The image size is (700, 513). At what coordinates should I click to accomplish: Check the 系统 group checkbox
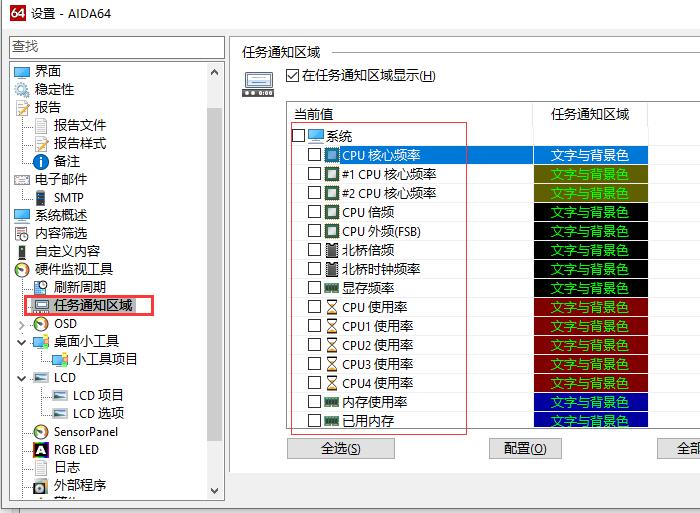pyautogui.click(x=298, y=135)
